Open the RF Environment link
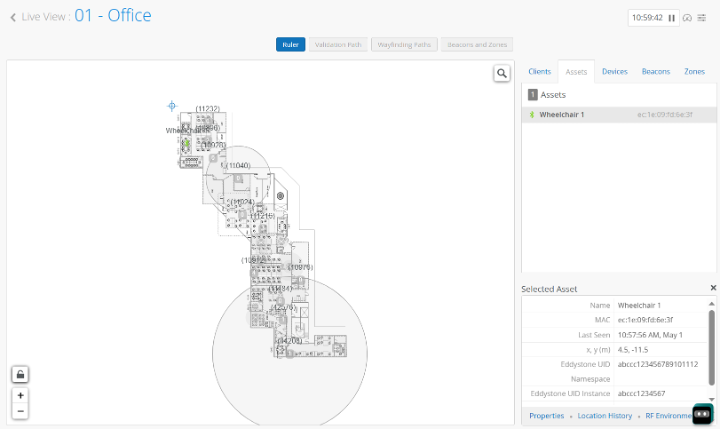 (x=669, y=415)
